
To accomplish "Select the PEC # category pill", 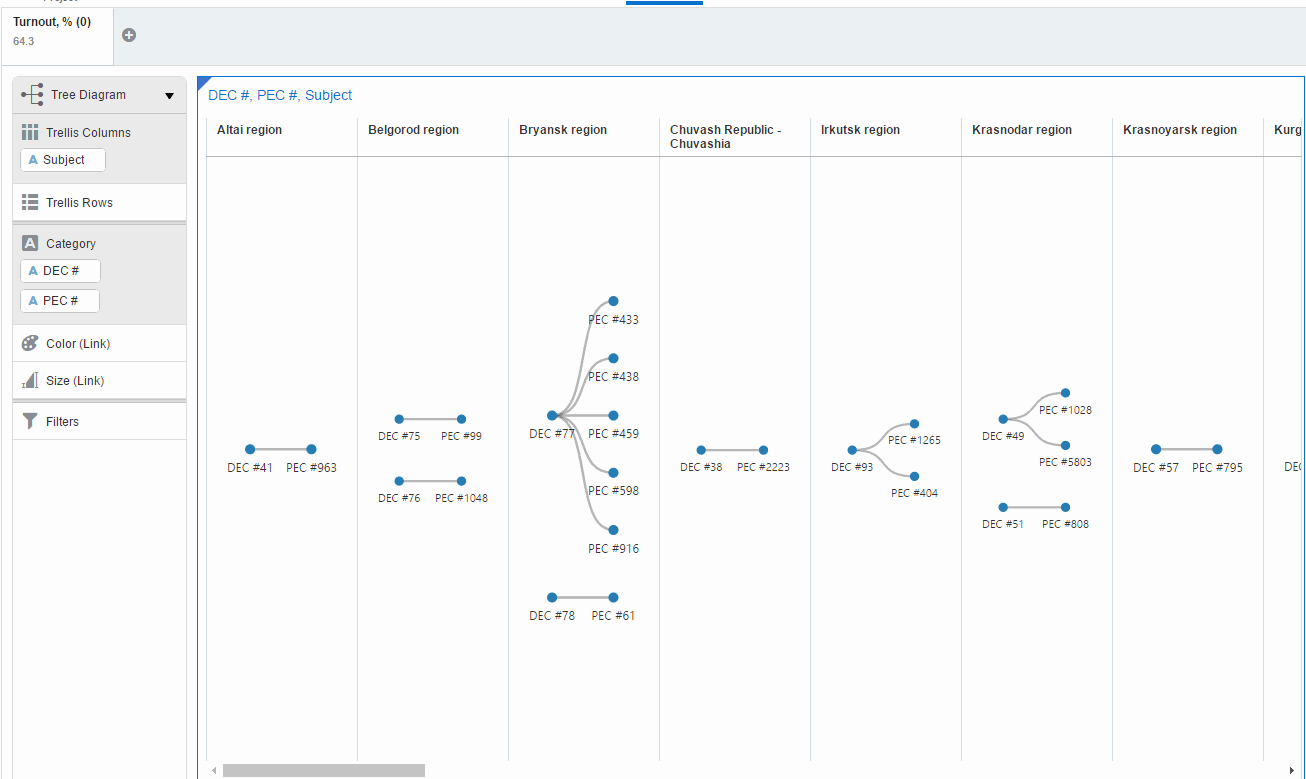I will (x=60, y=301).
